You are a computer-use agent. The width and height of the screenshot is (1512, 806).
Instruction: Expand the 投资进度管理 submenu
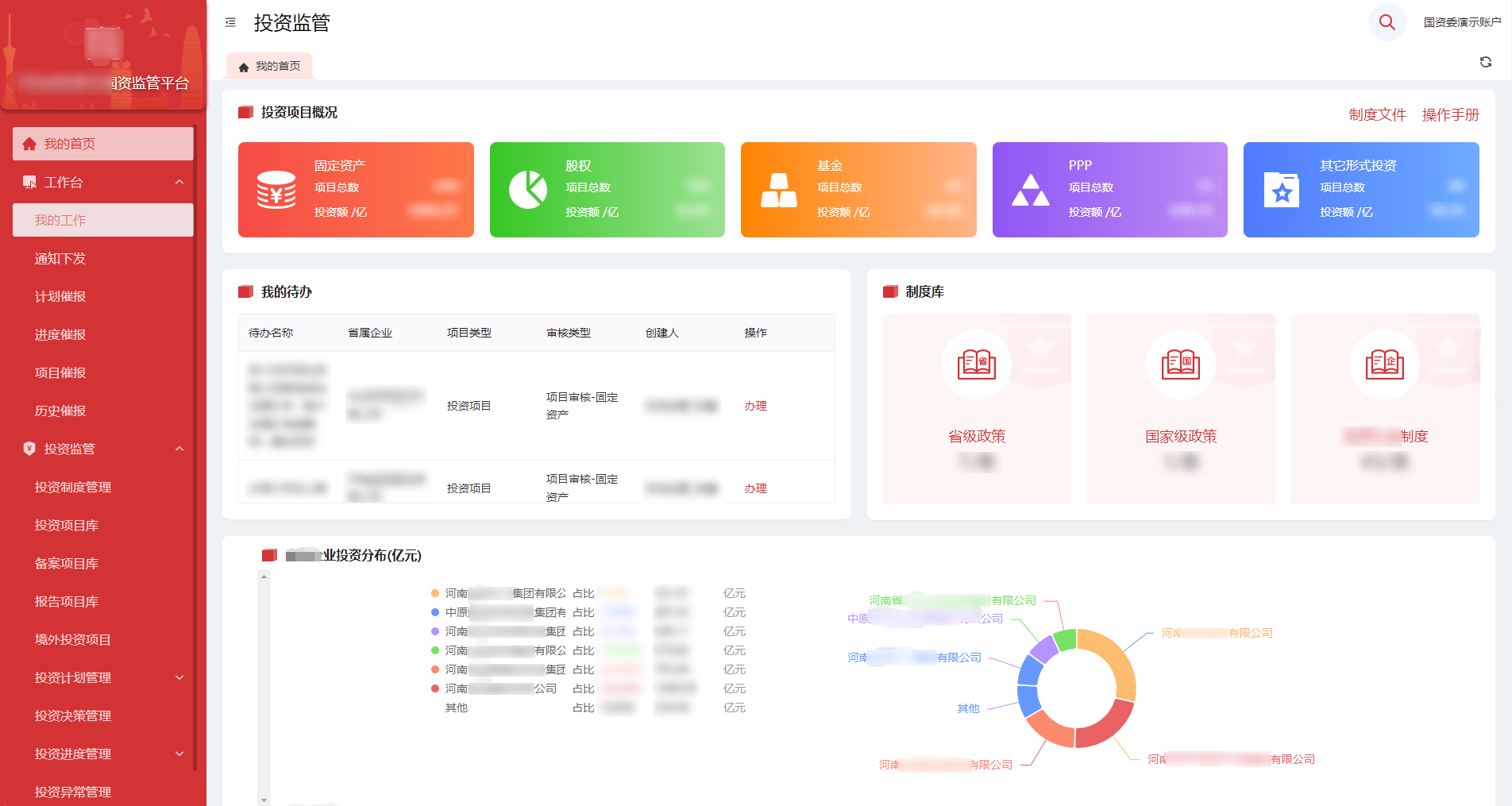coord(179,754)
